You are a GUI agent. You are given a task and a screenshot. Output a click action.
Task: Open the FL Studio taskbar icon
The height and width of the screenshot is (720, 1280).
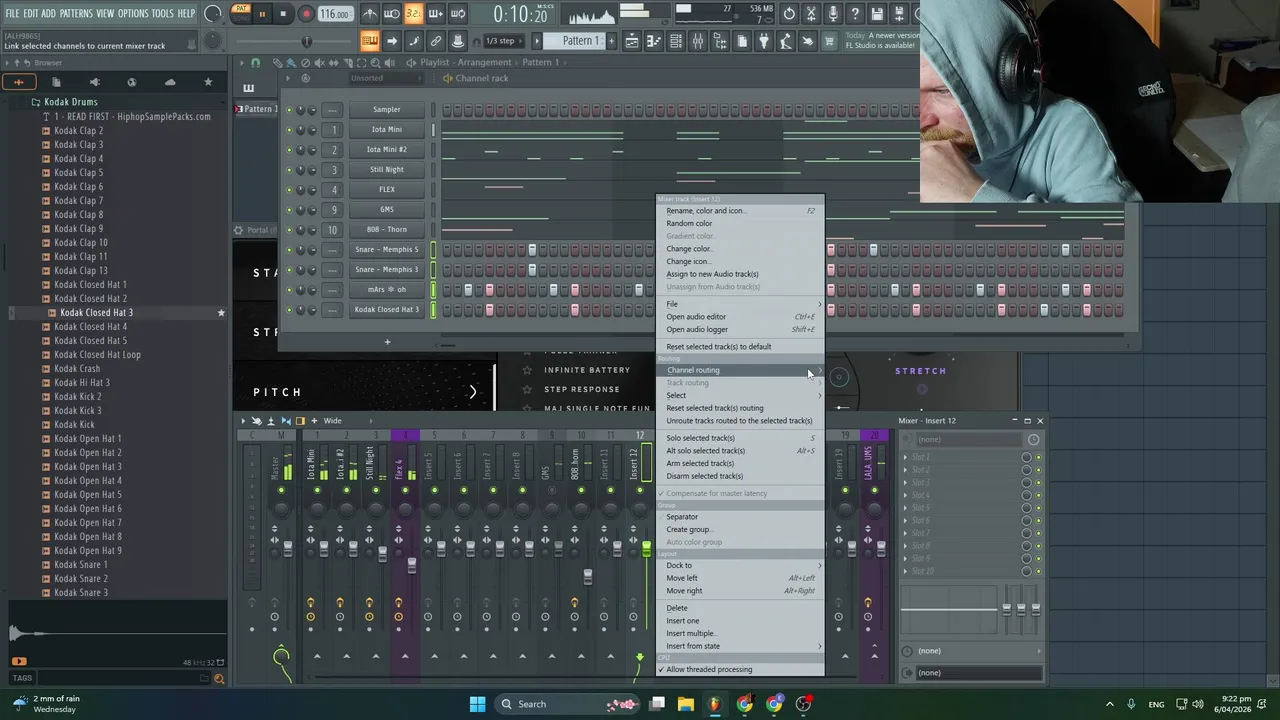pyautogui.click(x=714, y=704)
